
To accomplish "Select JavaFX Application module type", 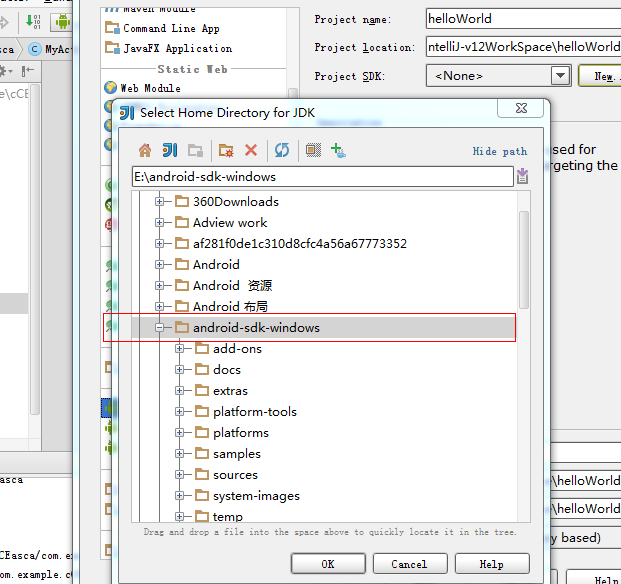I will 177,48.
